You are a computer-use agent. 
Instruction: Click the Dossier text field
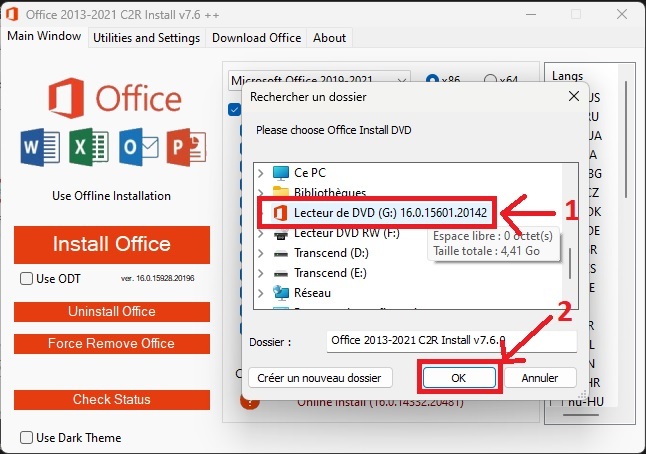(452, 341)
